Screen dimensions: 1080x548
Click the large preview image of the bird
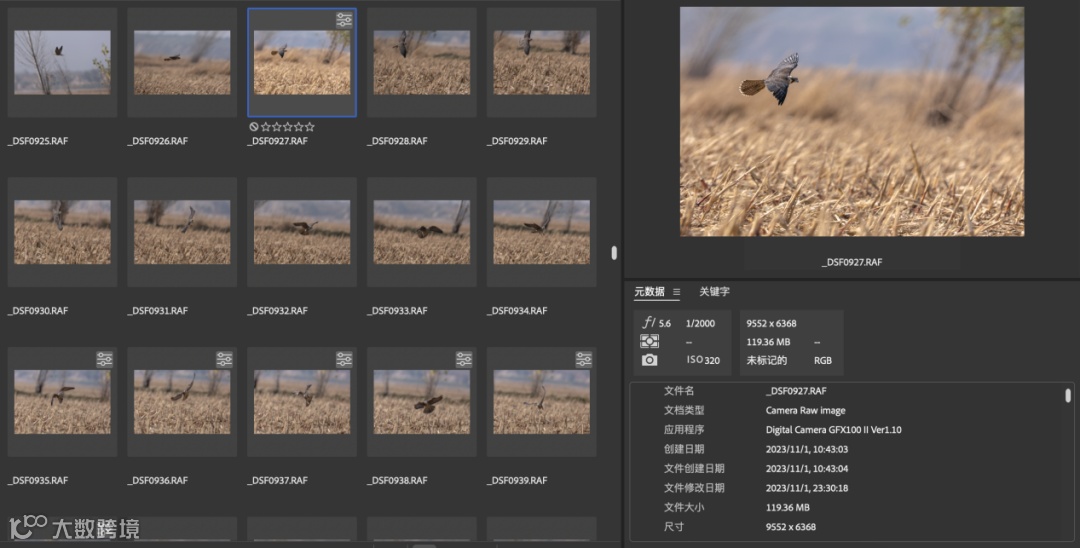coord(852,122)
